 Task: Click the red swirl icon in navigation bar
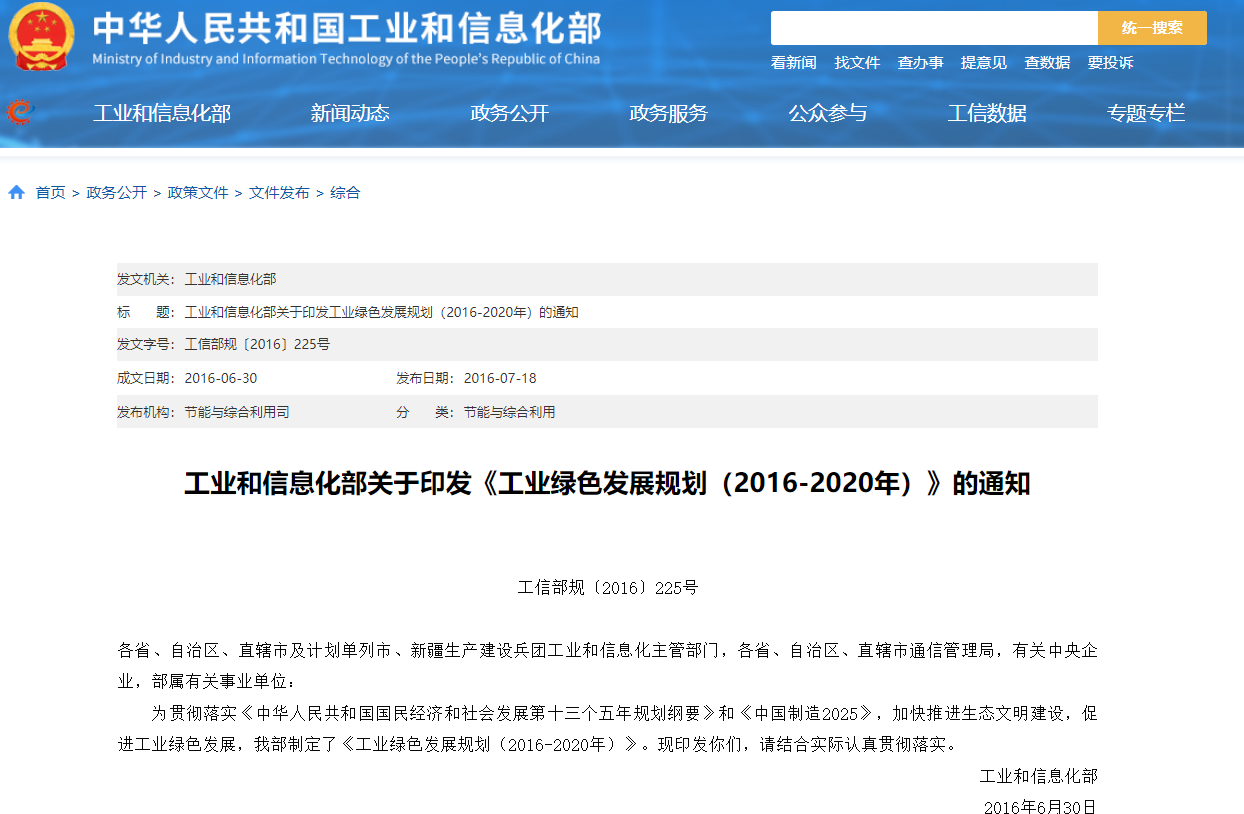coord(19,112)
